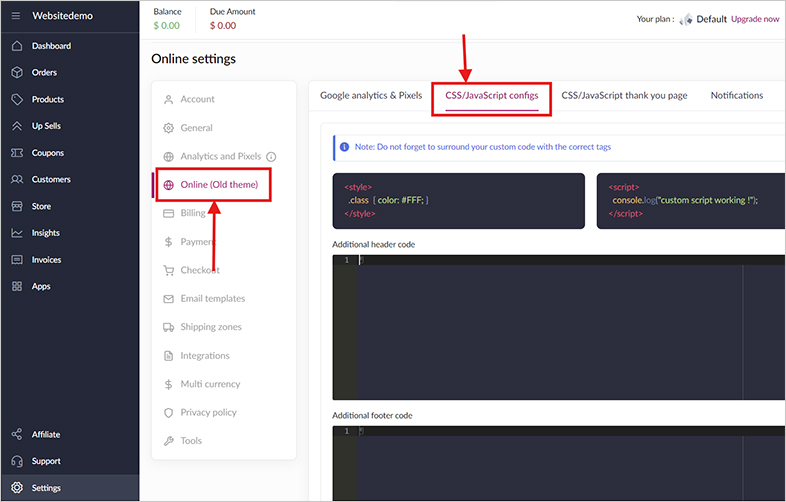Image resolution: width=786 pixels, height=502 pixels.
Task: Click the Affiliate share icon
Action: point(17,434)
